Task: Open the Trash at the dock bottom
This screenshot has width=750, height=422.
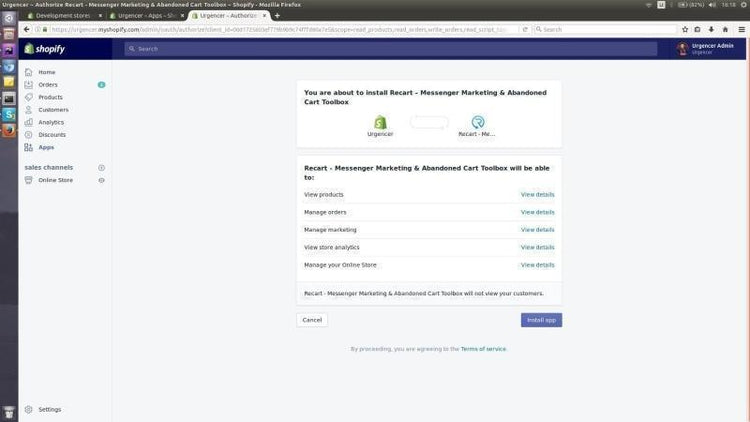Action: pos(9,412)
